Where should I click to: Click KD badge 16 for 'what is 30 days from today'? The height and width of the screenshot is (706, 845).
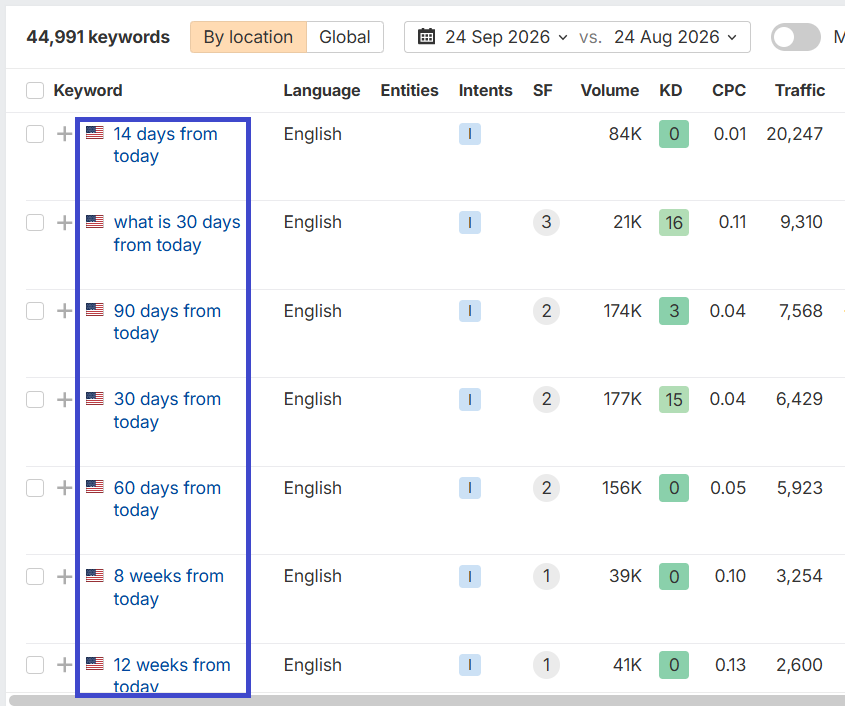click(x=674, y=222)
